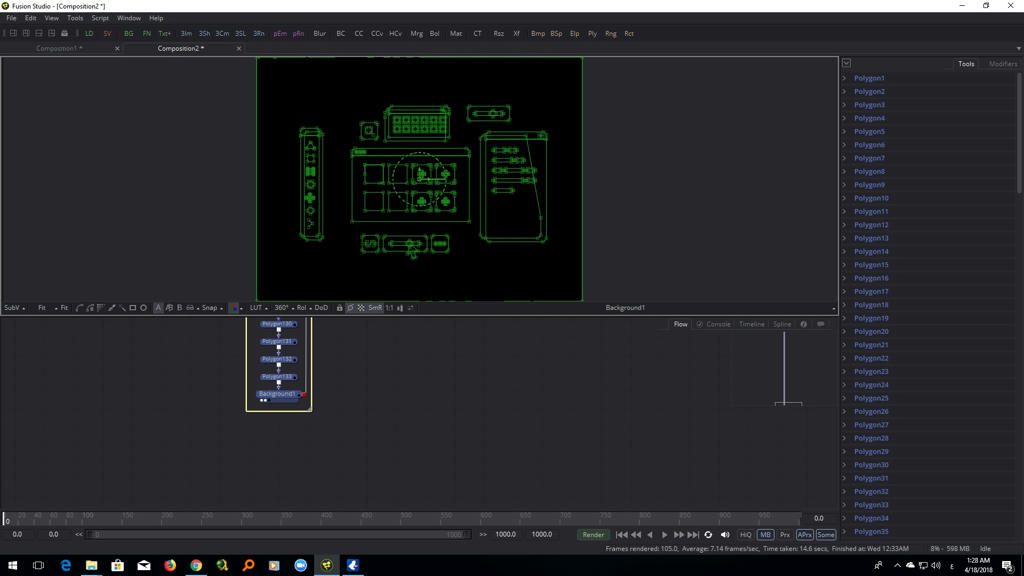The height and width of the screenshot is (576, 1024).
Task: Mute audio with the speaker icon
Action: [x=725, y=535]
